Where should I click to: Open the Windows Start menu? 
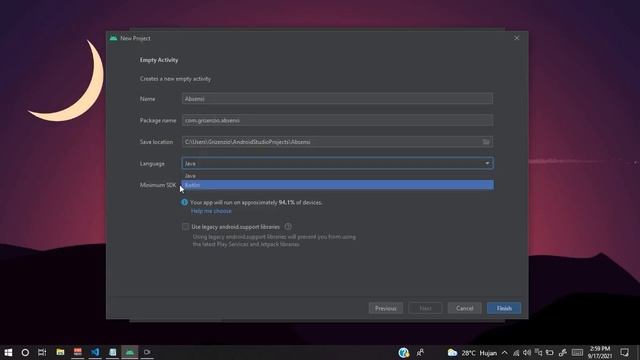point(8,352)
